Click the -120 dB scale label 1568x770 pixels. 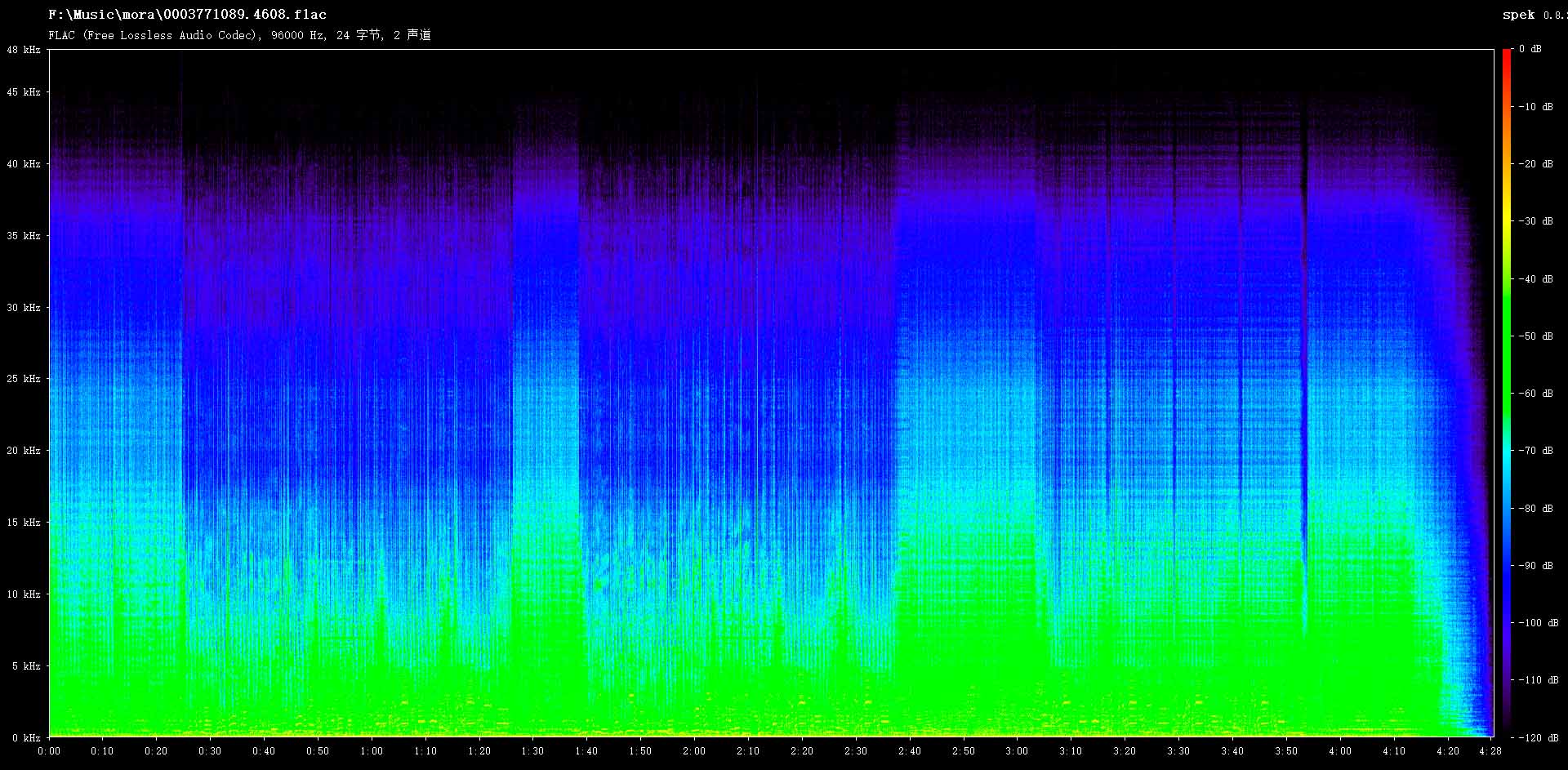(x=1539, y=738)
